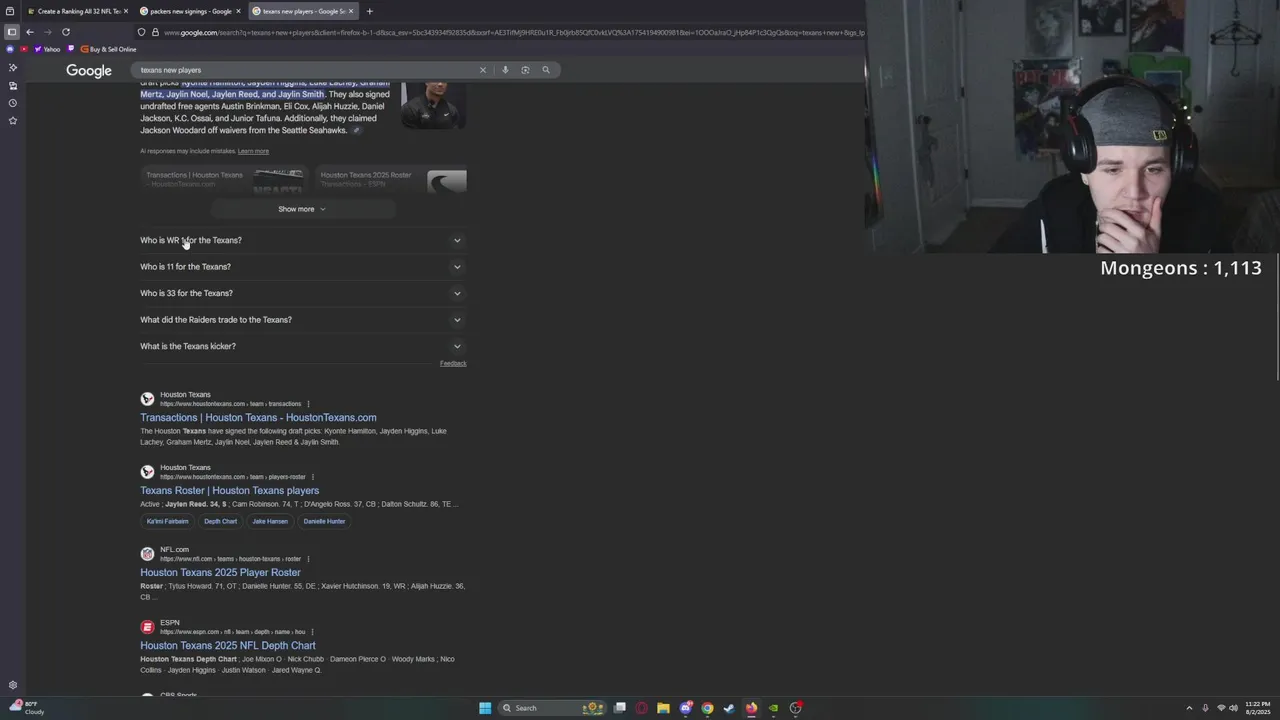The image size is (1280, 720).
Task: Open NVIDIA app from the taskbar
Action: [x=773, y=708]
